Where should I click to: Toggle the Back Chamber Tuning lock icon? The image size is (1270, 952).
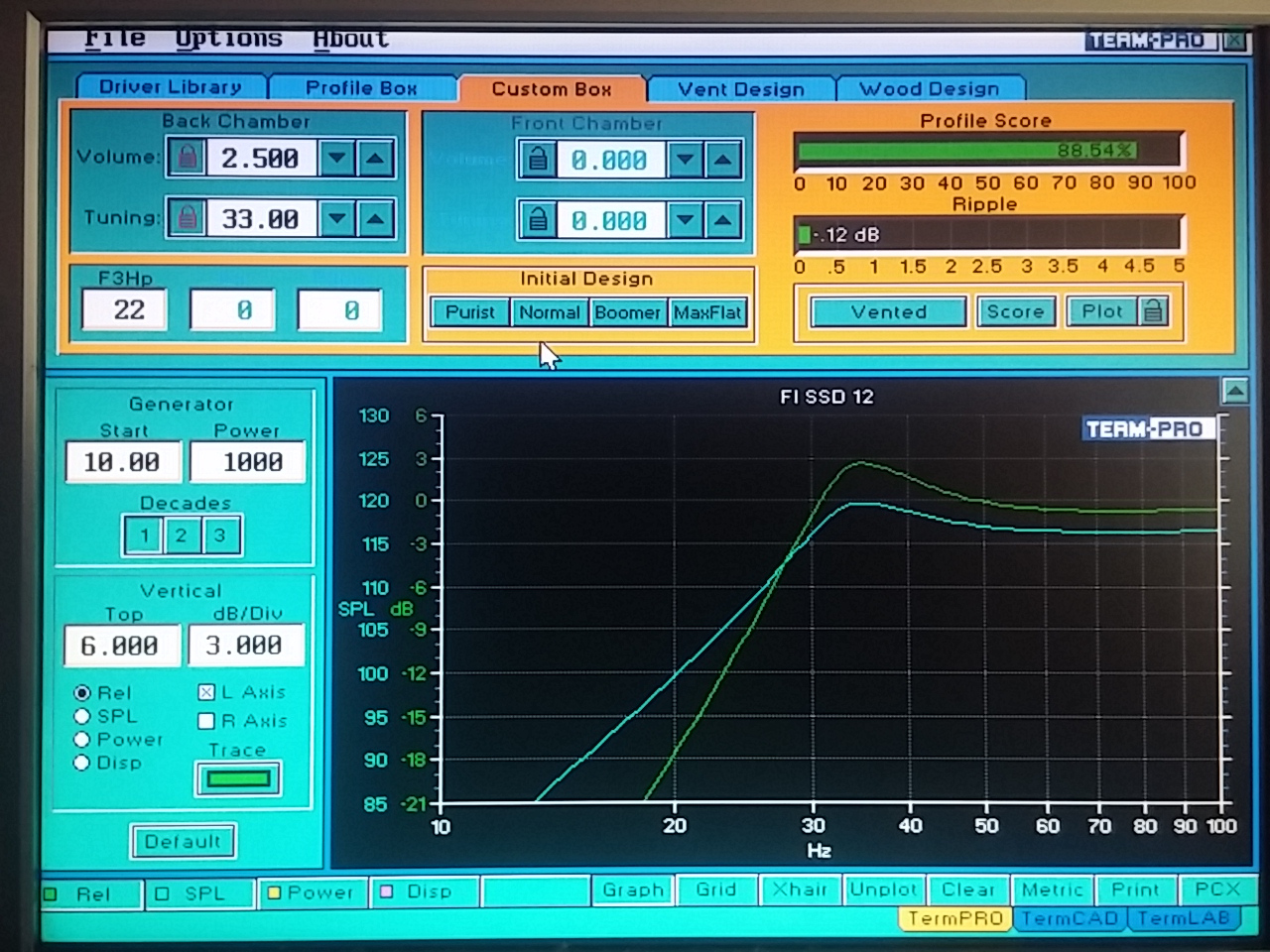point(187,218)
